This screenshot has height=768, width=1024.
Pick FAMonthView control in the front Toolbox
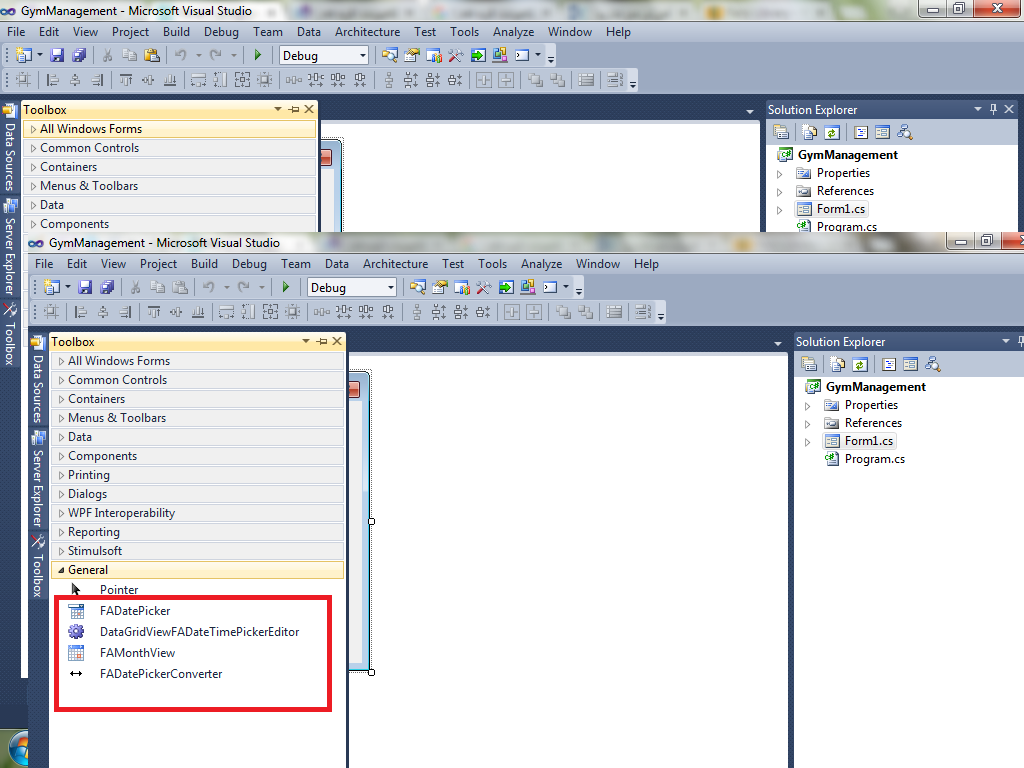click(x=137, y=653)
